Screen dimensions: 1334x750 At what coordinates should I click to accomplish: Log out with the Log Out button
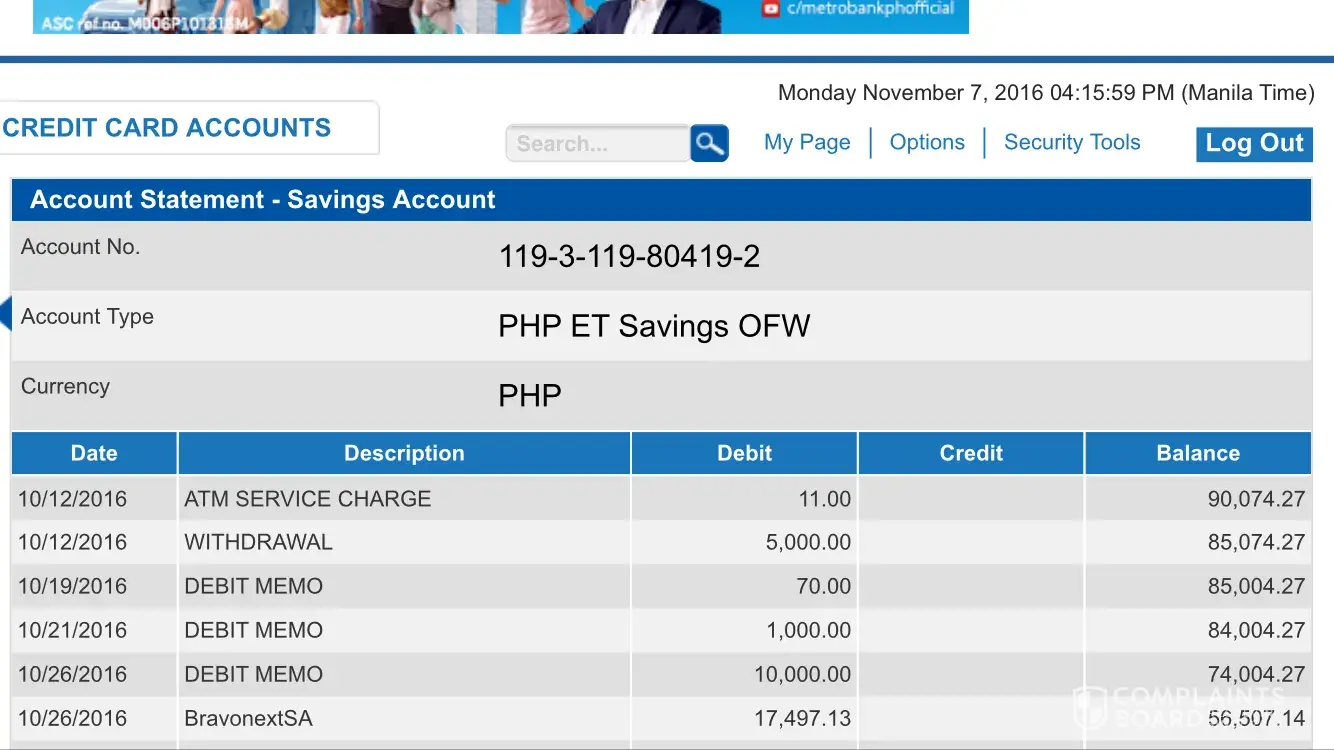(x=1254, y=144)
